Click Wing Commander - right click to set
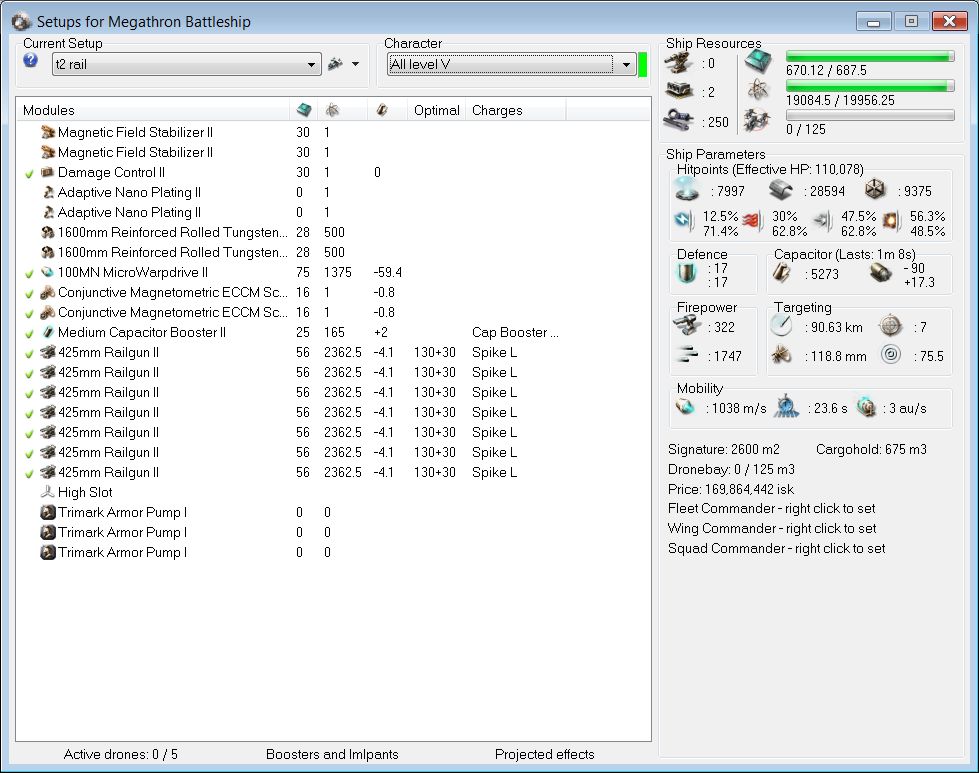The height and width of the screenshot is (773, 979). tap(772, 528)
